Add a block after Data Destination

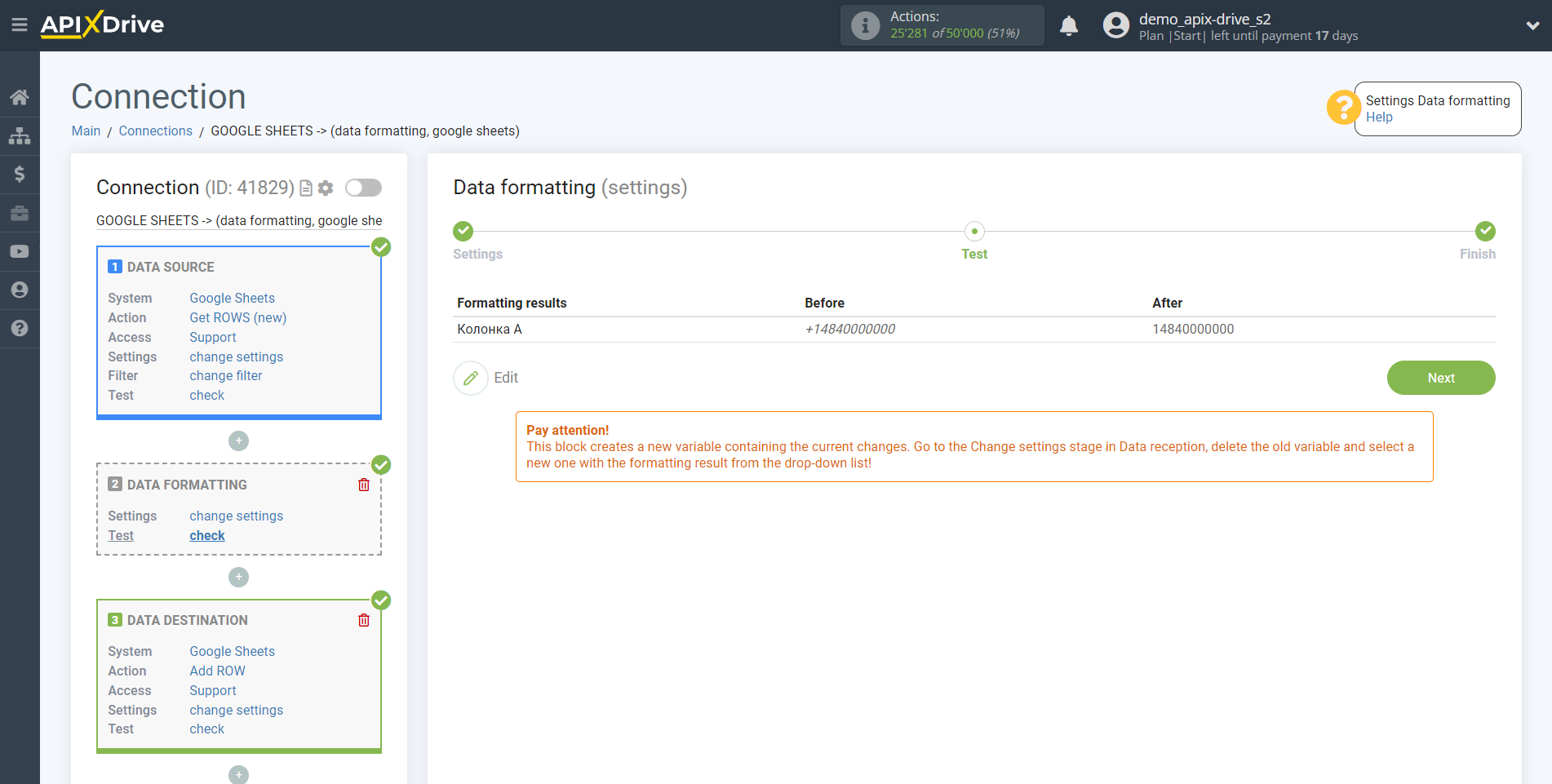(238, 774)
